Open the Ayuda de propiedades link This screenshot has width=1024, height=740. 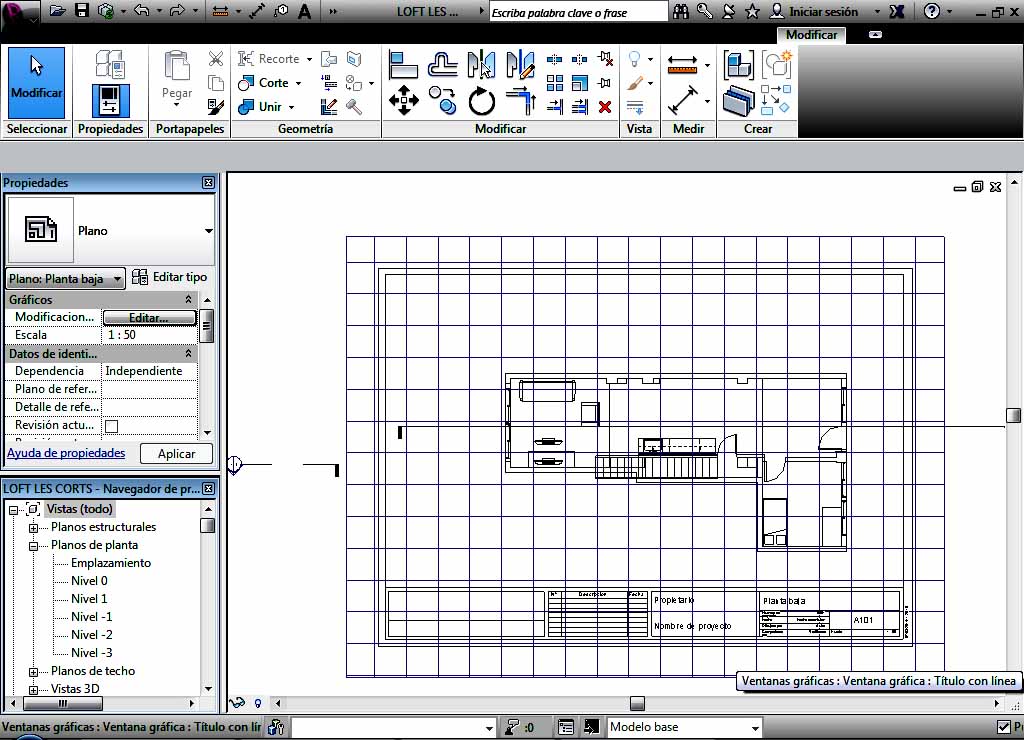[66, 453]
